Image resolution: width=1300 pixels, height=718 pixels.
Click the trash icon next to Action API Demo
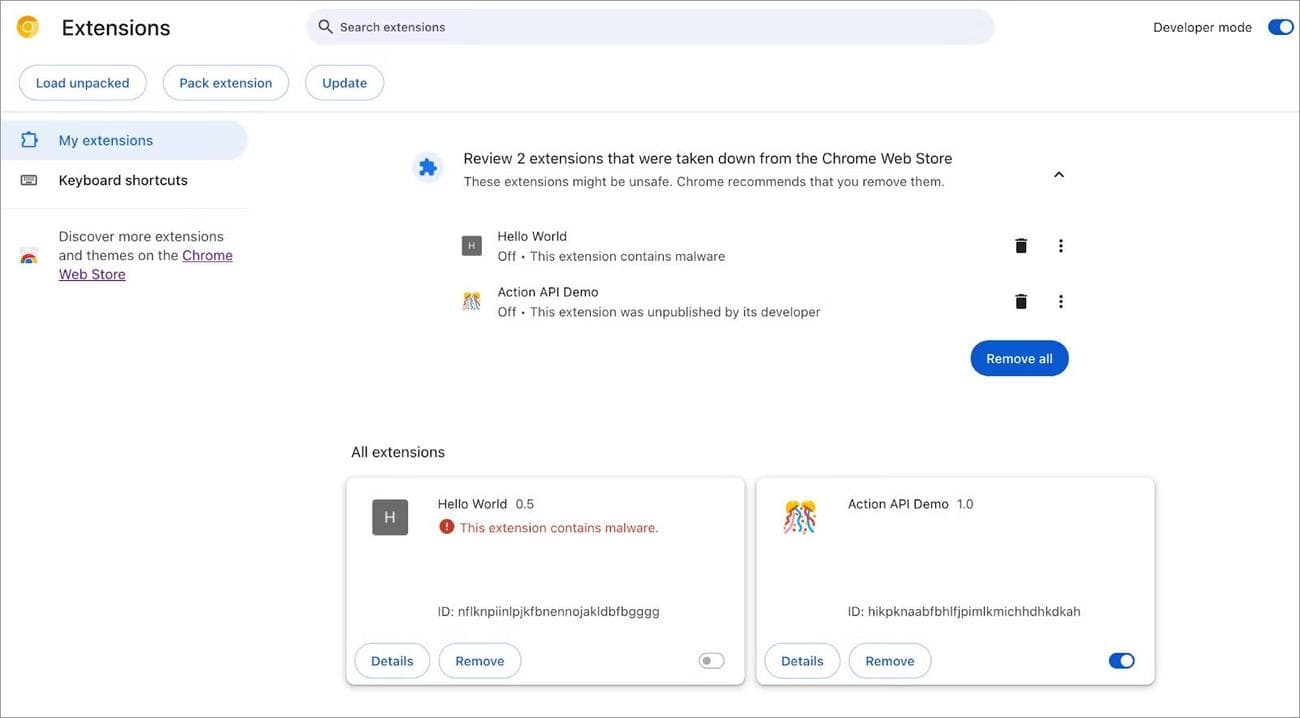1016,299
